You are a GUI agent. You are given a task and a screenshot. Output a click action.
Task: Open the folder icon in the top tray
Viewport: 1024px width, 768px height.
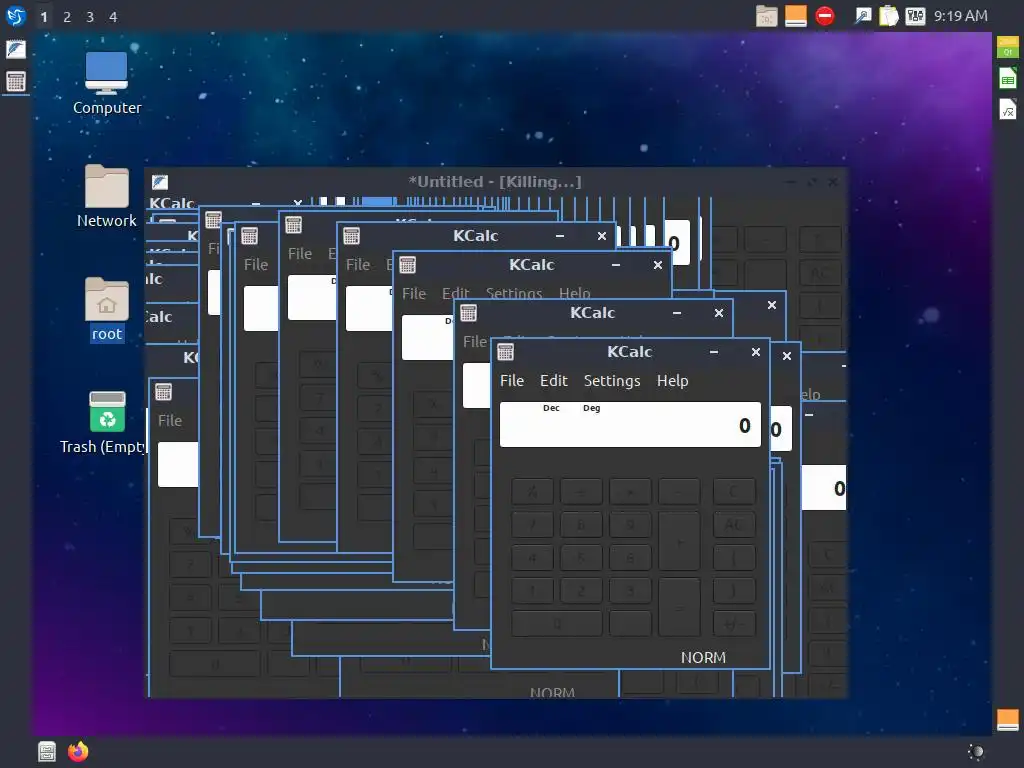click(x=767, y=16)
